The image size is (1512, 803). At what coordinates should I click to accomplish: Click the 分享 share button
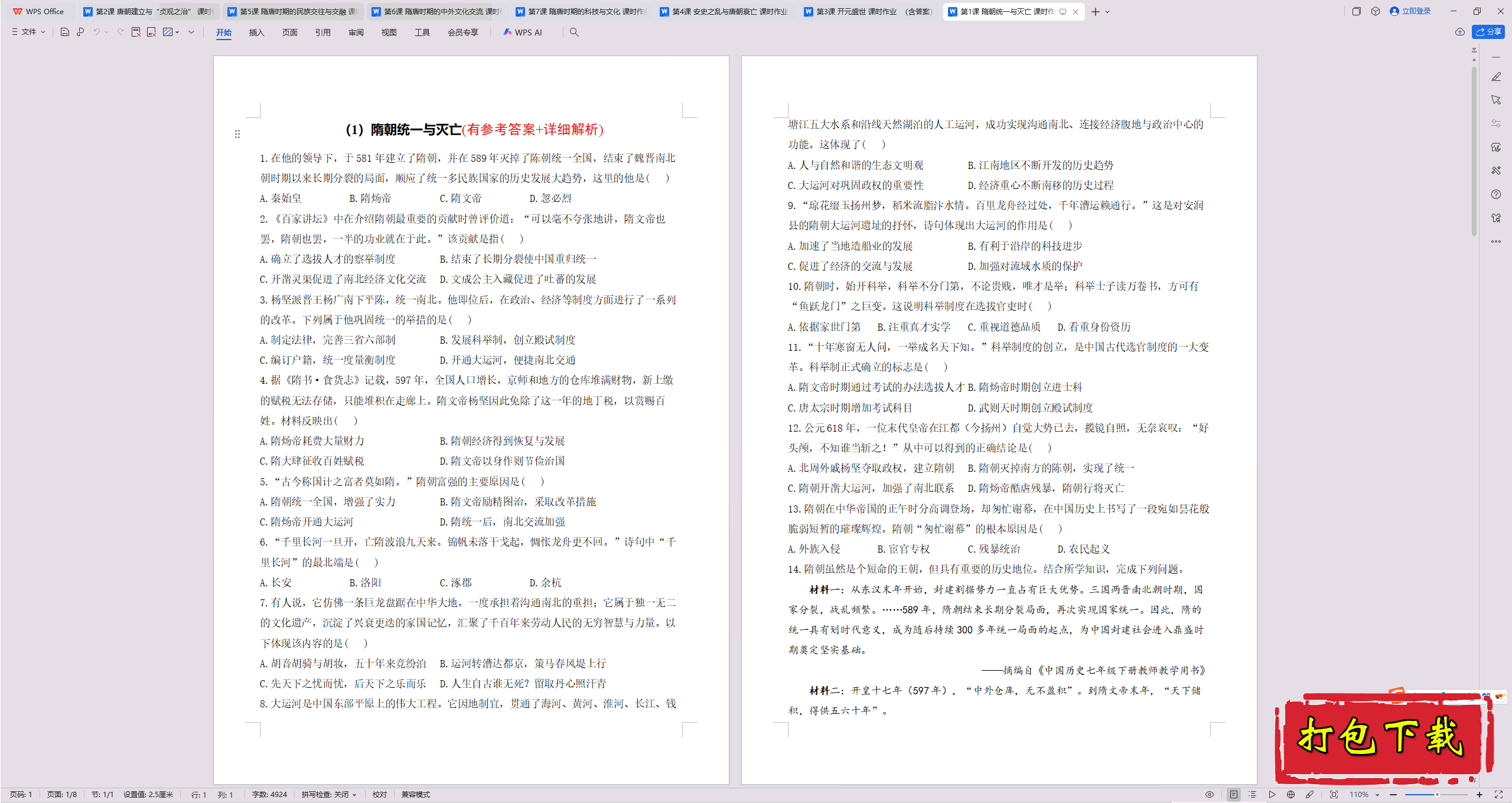[x=1488, y=32]
